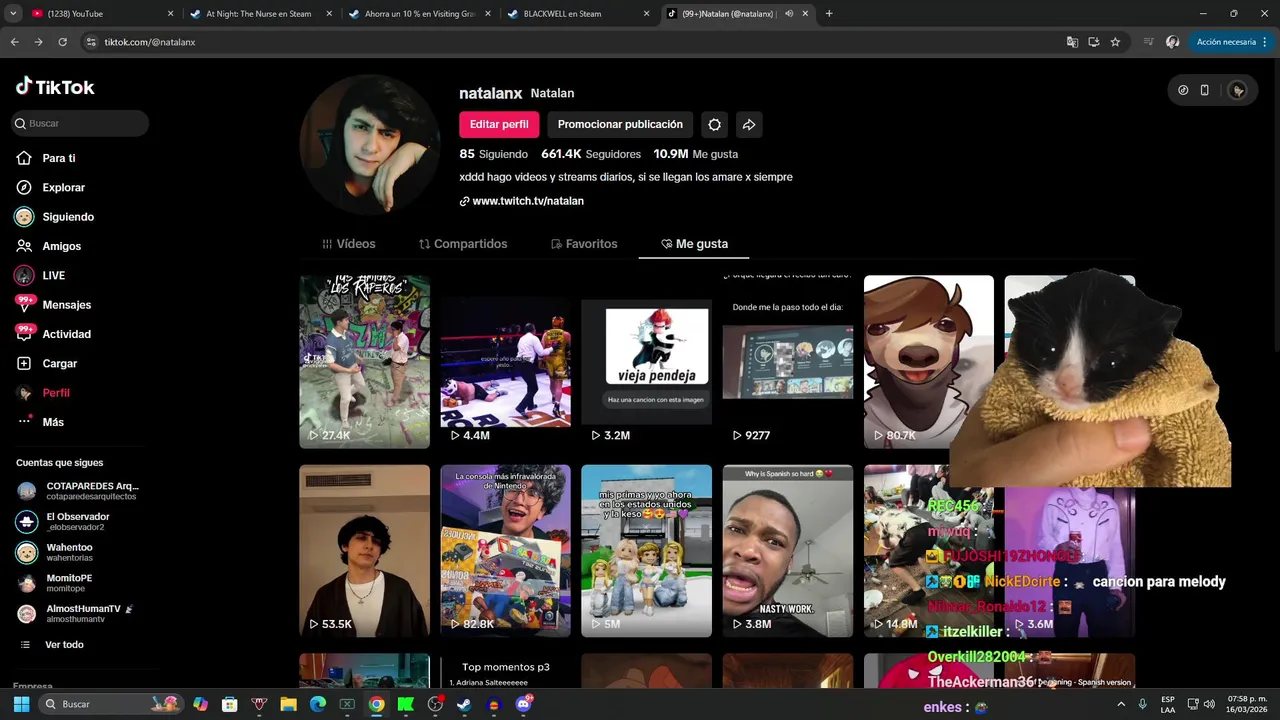
Task: Open the Windows Start menu
Action: tap(21, 704)
